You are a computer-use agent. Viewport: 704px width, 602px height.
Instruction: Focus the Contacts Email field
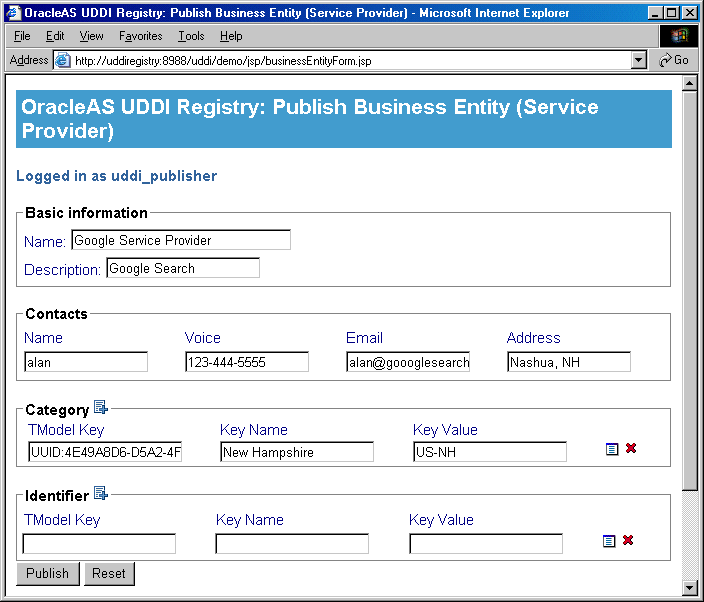(x=408, y=362)
